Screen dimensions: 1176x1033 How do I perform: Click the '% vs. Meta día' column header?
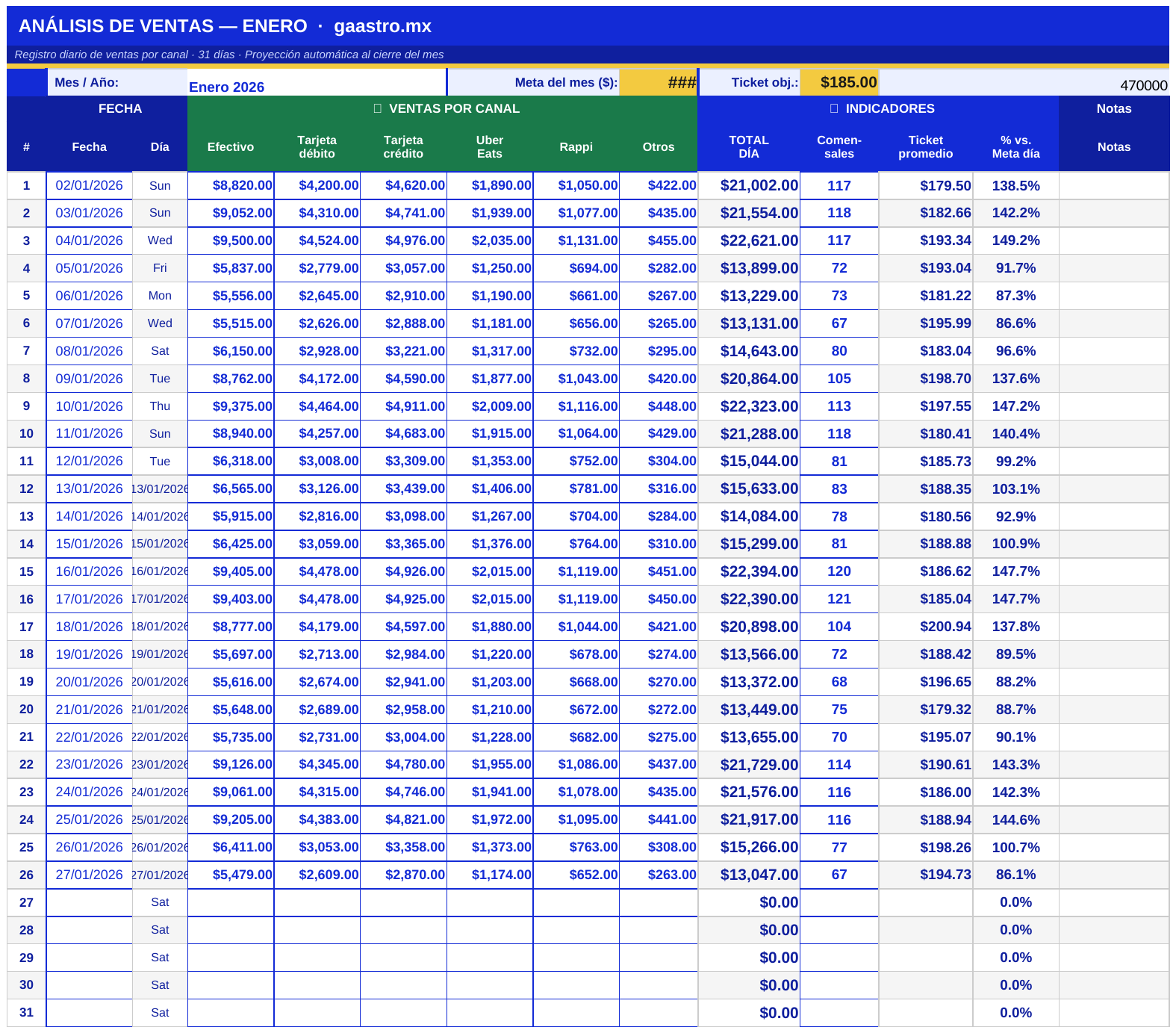click(1015, 146)
